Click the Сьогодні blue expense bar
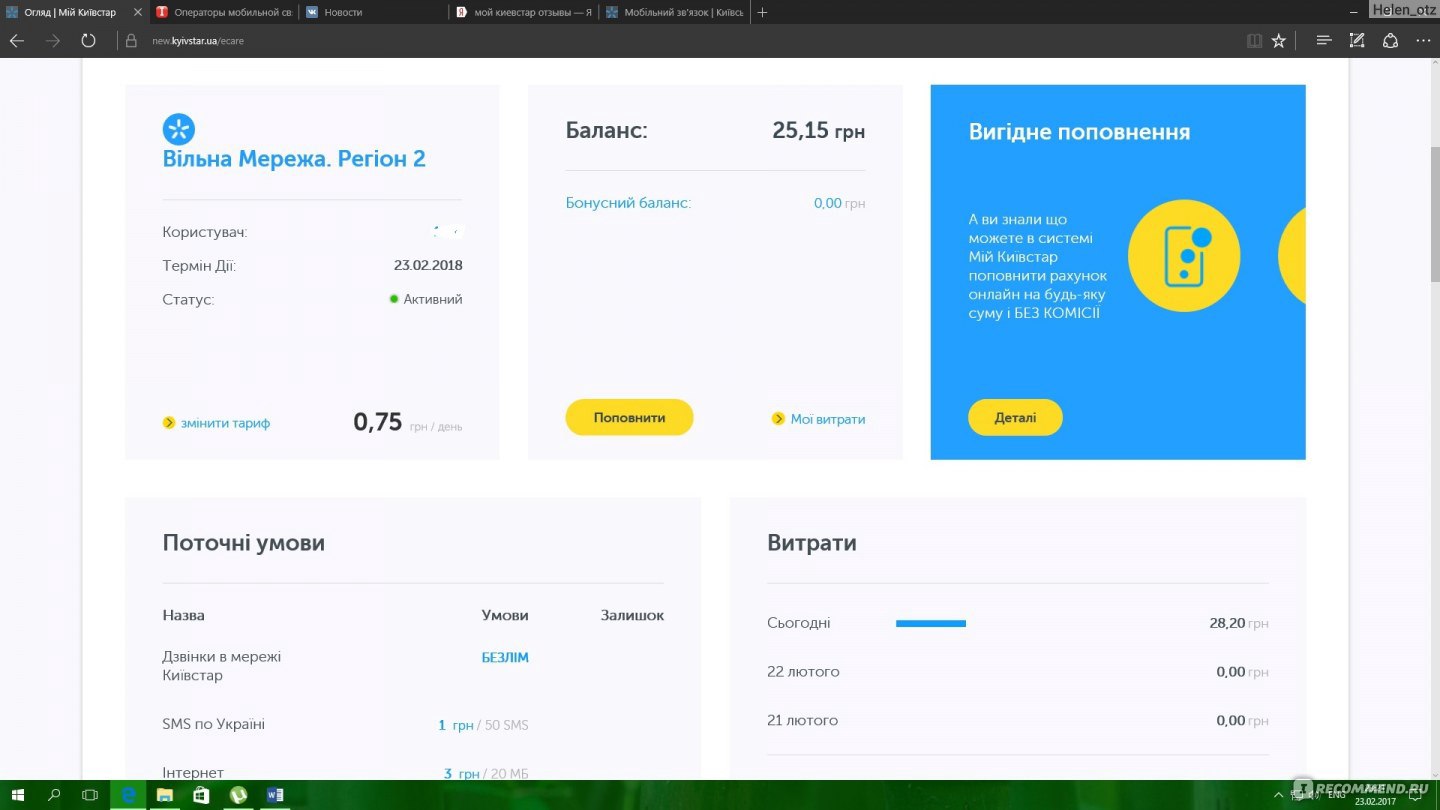1440x810 pixels. tap(931, 623)
